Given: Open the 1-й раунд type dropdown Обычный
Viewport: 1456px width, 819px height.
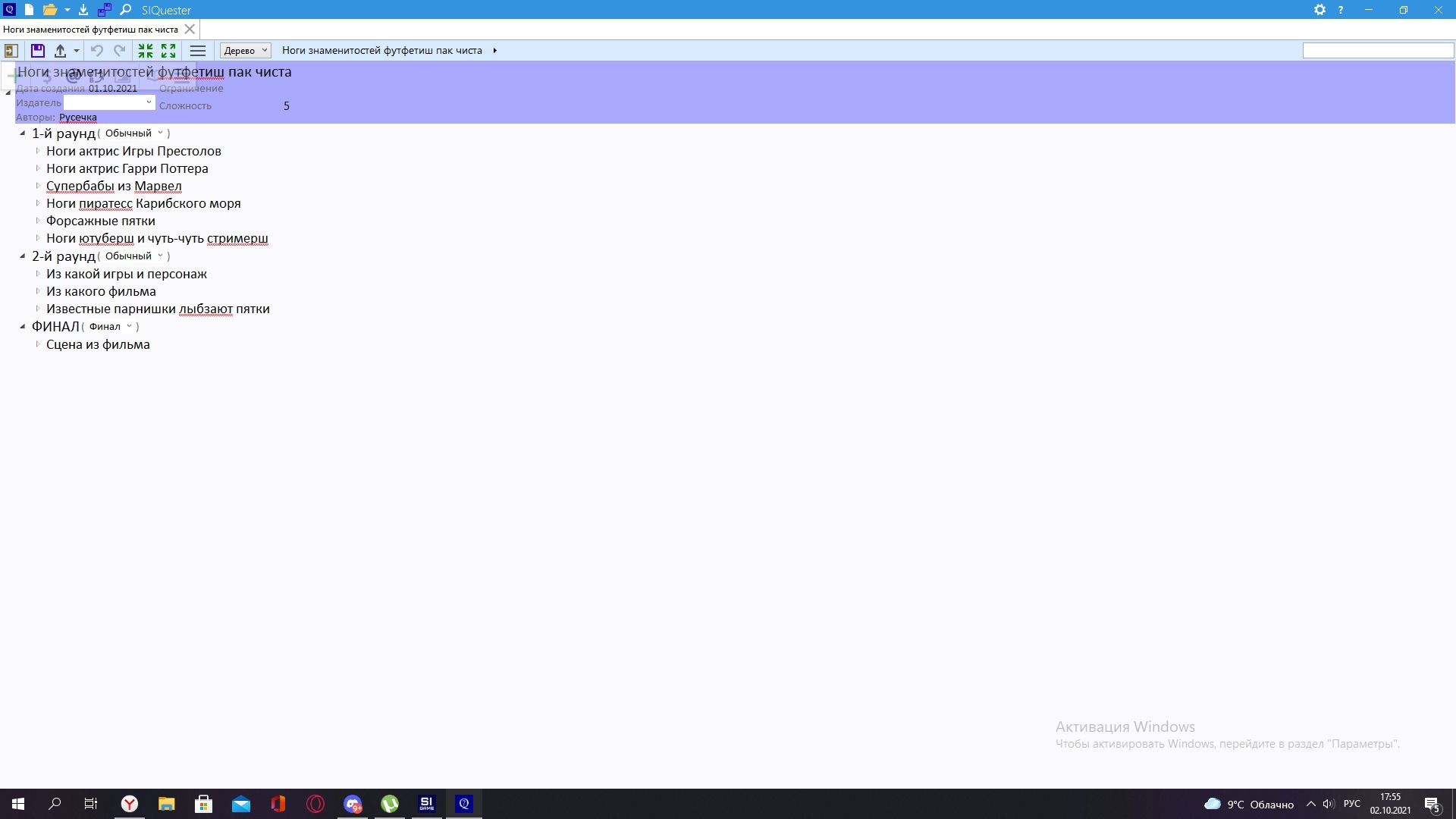Looking at the screenshot, I should 133,133.
